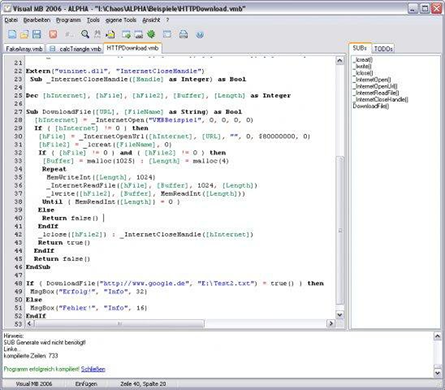Click the red close document icon
Image resolution: width=445 pixels, height=390 pixels.
pos(53,34)
